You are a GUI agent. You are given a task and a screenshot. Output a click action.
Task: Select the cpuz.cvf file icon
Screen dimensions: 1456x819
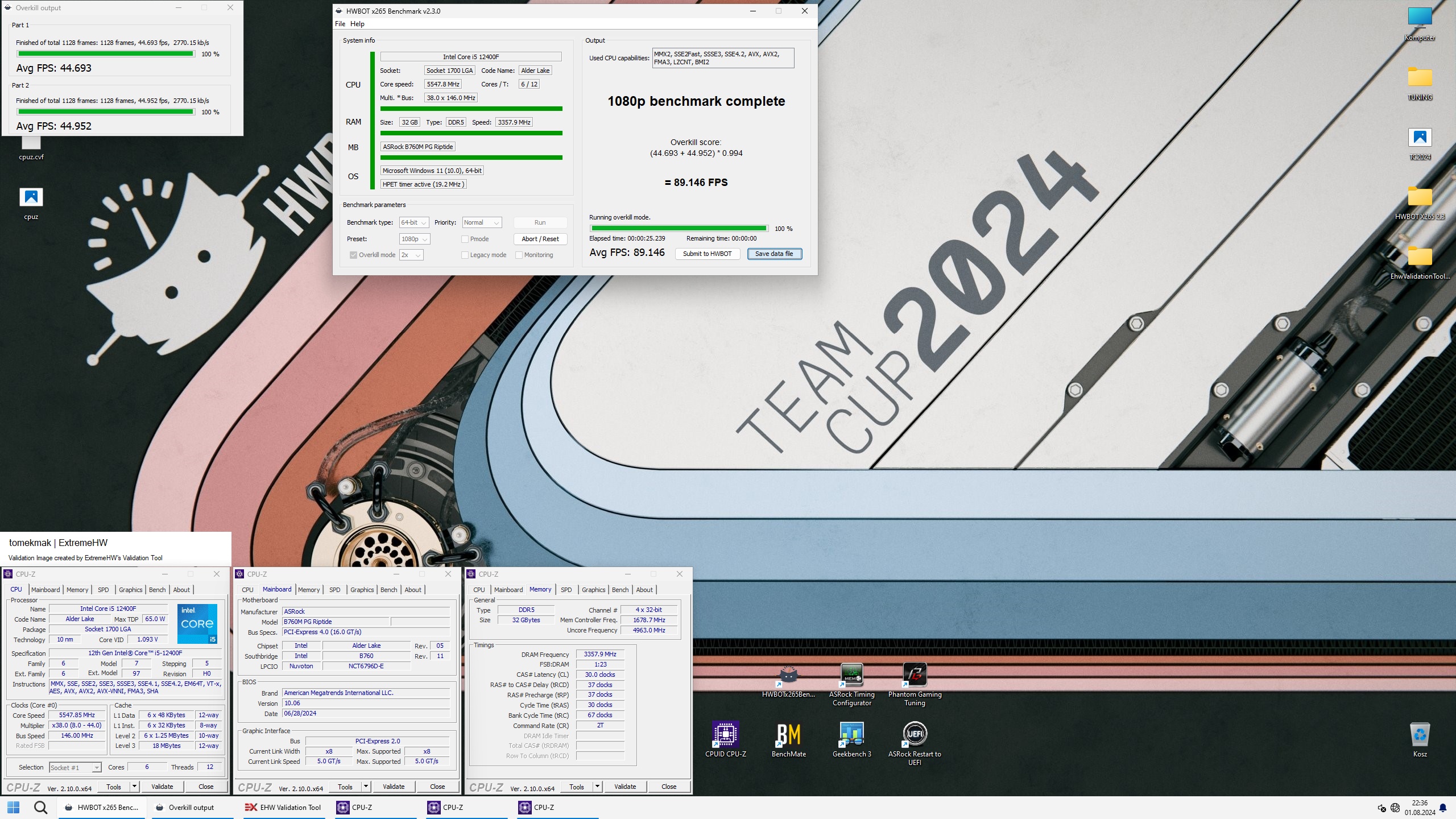[x=31, y=149]
